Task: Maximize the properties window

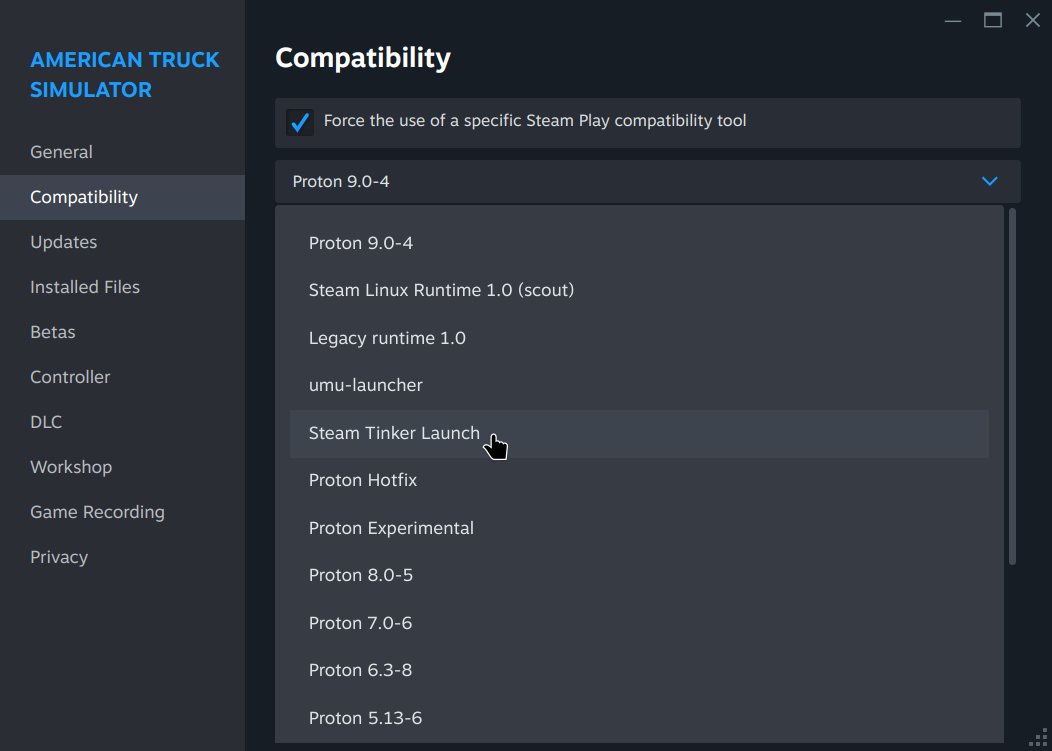Action: coord(993,20)
